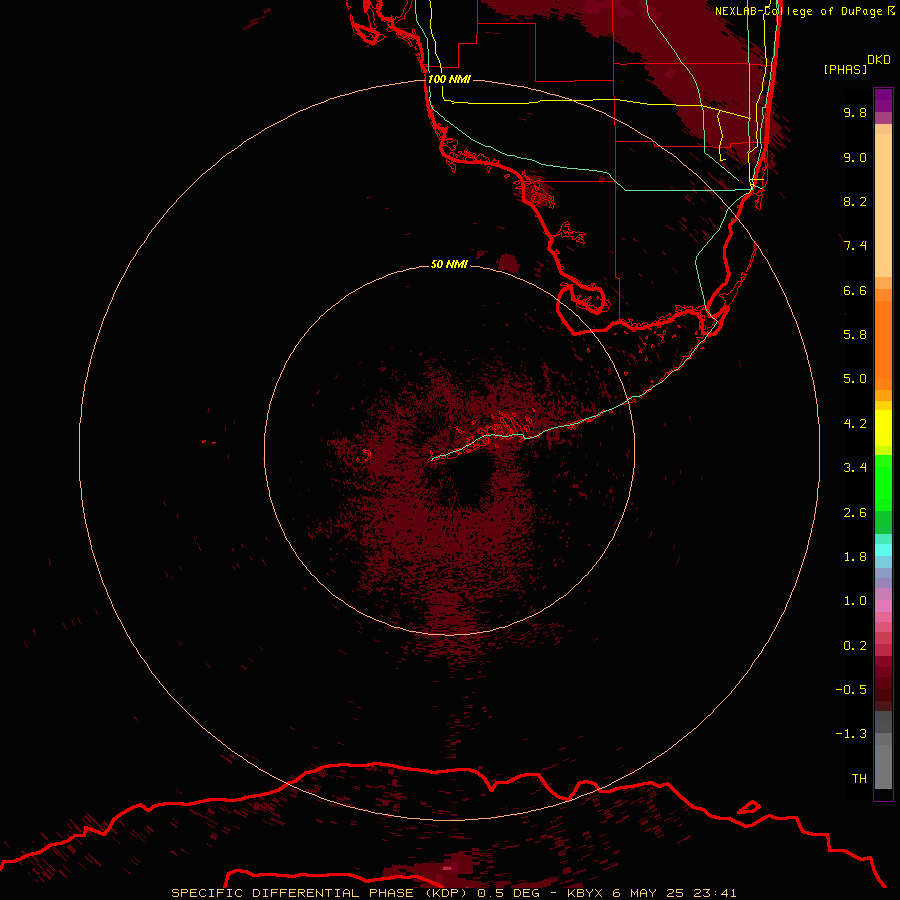Click the Specific Differential Phase (KDP) title text
The width and height of the screenshot is (900, 900).
click(320, 893)
